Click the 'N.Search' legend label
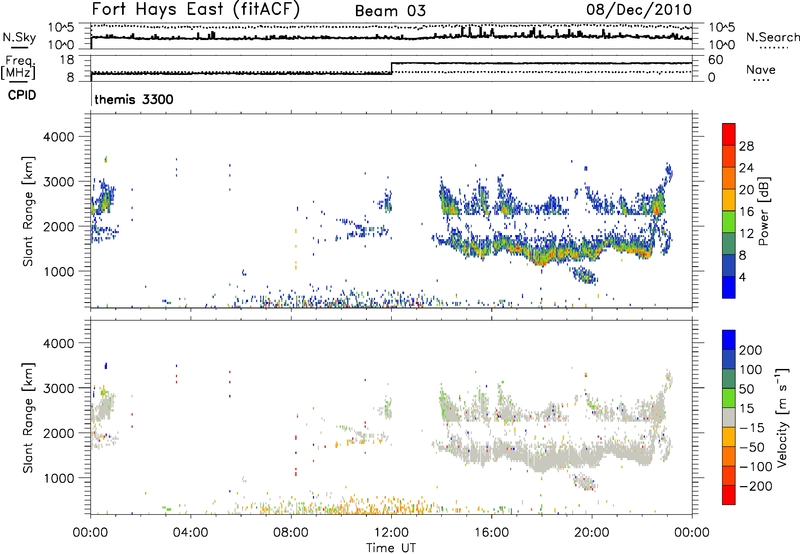This screenshot has width=800, height=554. click(x=773, y=37)
